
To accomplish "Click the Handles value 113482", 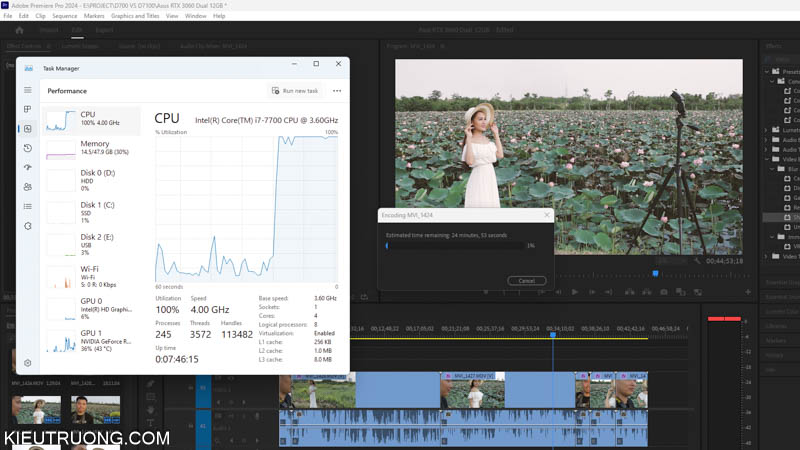I will coord(237,335).
